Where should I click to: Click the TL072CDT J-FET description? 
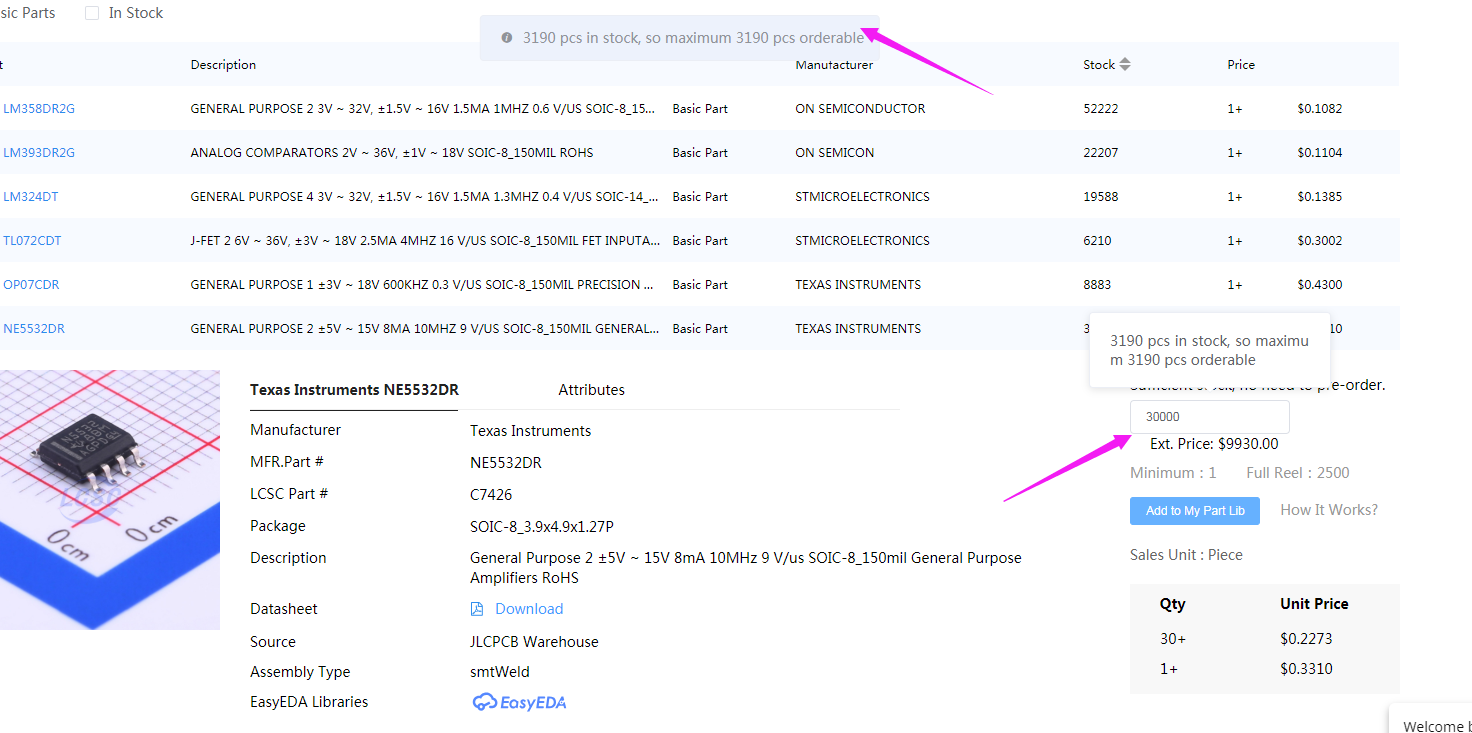(x=425, y=241)
